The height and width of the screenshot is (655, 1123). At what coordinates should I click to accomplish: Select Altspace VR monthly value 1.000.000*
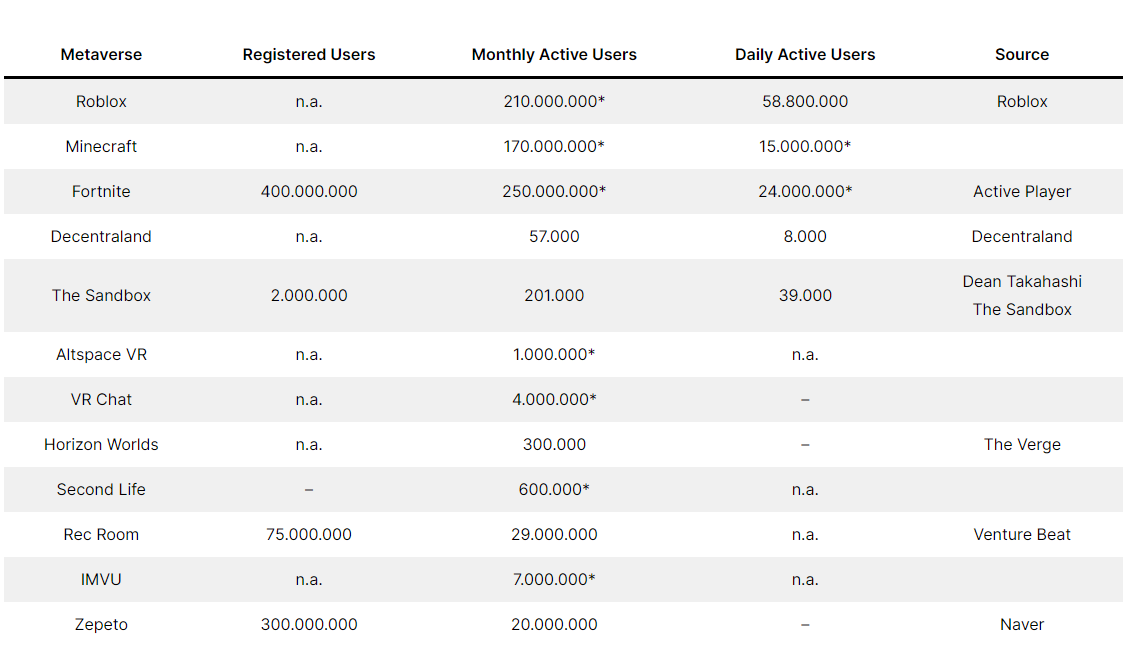pos(554,355)
